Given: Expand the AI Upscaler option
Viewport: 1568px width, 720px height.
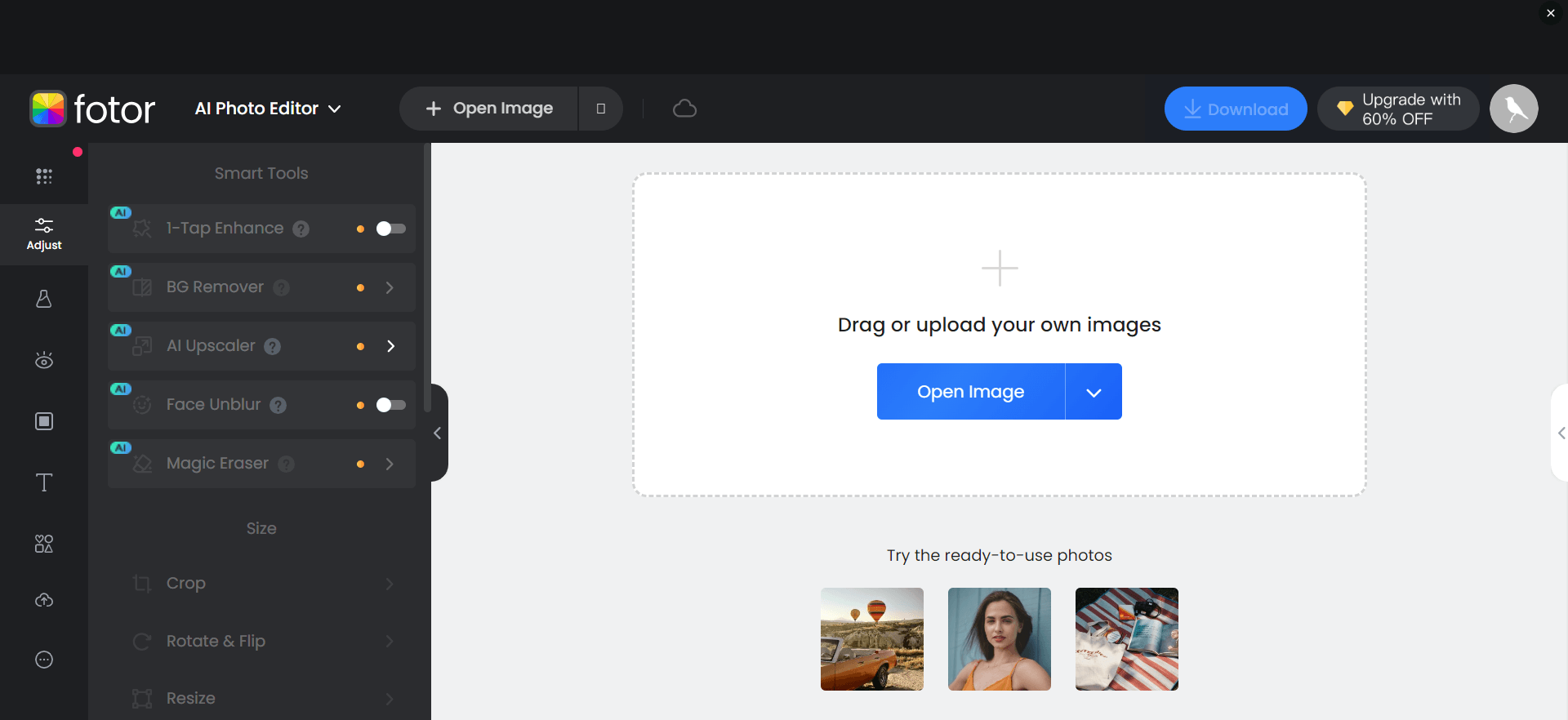Looking at the screenshot, I should coord(390,346).
